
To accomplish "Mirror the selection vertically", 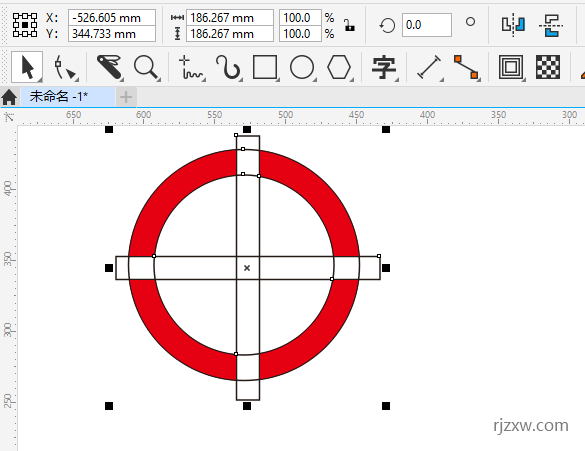I will point(551,25).
